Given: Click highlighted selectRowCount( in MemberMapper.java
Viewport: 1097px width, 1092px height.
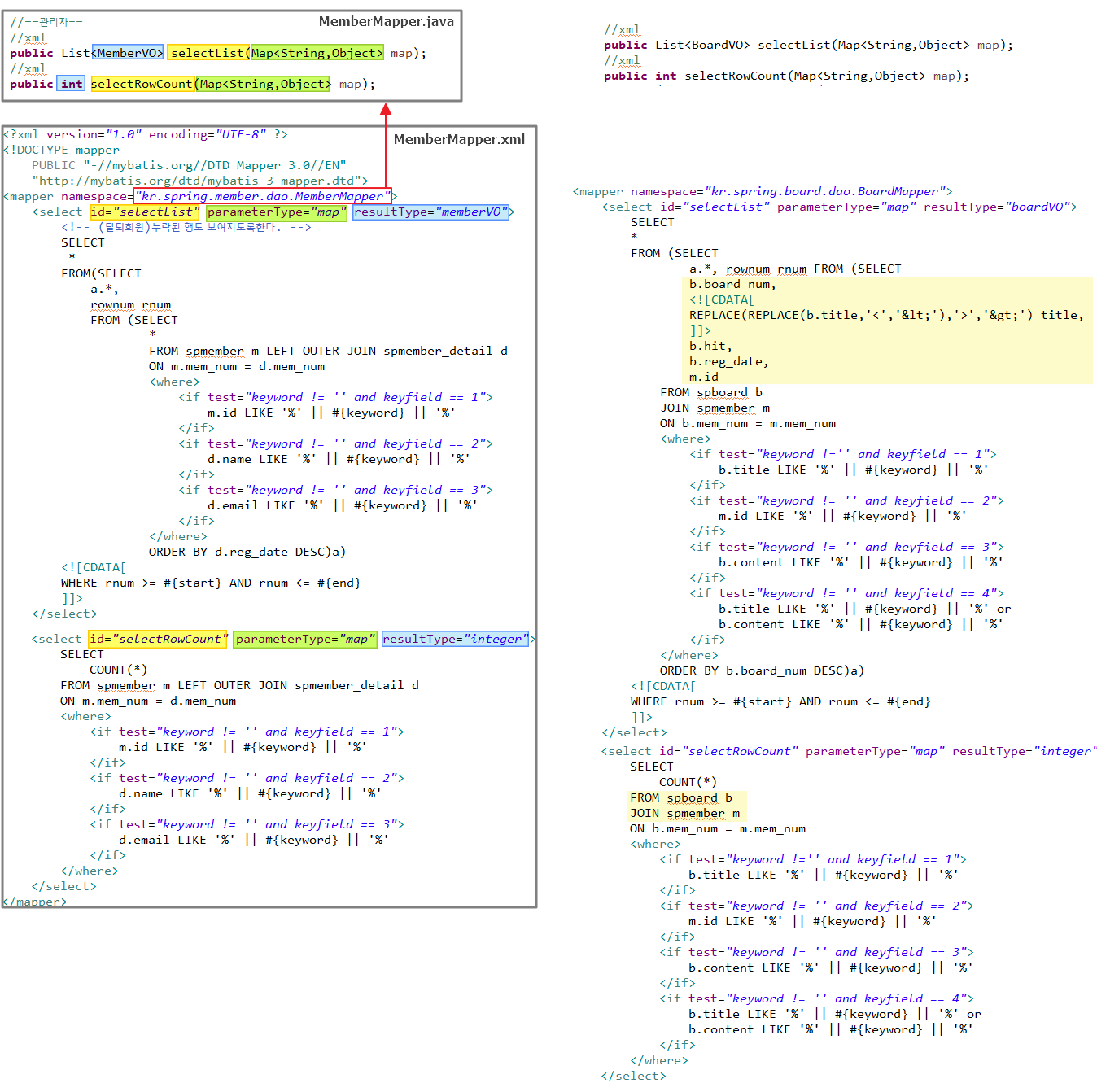Looking at the screenshot, I should pyautogui.click(x=142, y=84).
